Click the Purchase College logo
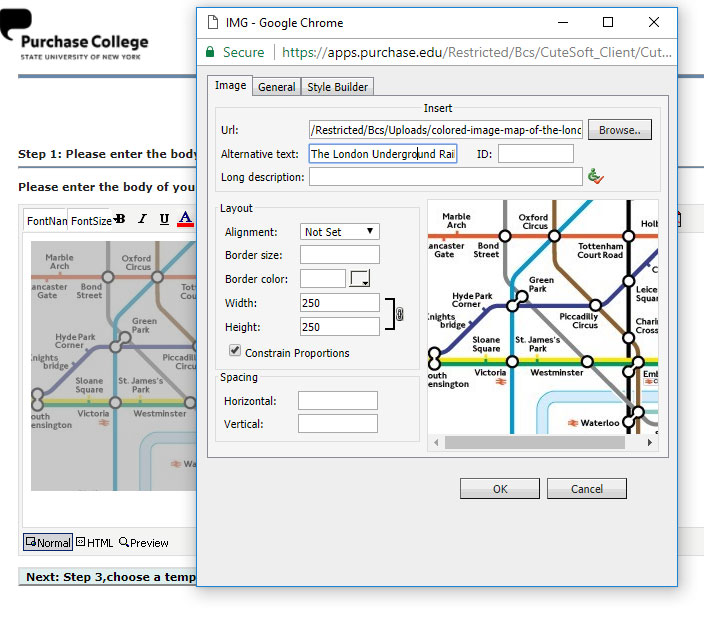Screen dimensions: 704x636 pos(75,35)
